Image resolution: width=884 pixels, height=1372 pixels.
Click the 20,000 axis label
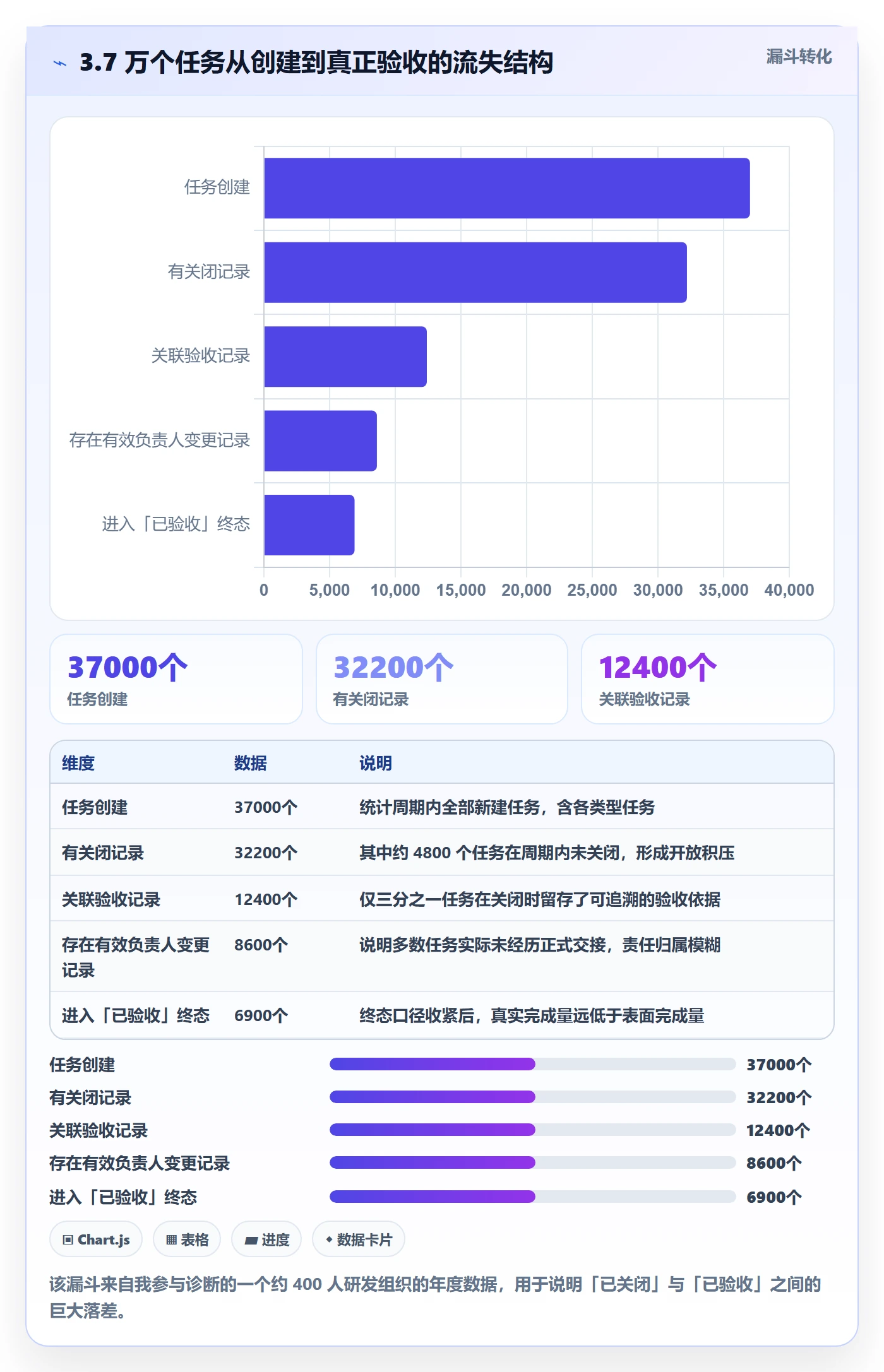pos(527,590)
